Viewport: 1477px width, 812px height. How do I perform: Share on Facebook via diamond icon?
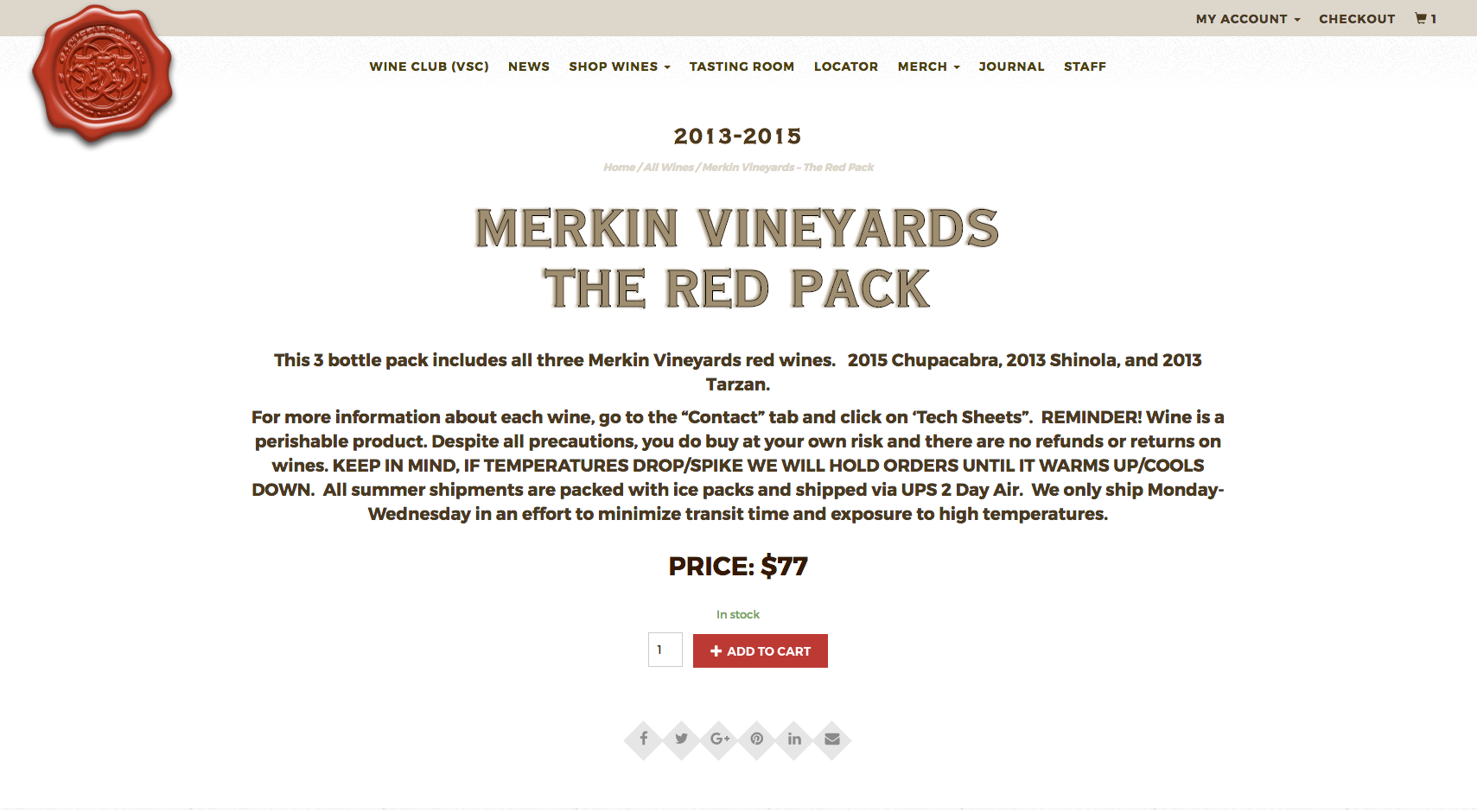(644, 739)
